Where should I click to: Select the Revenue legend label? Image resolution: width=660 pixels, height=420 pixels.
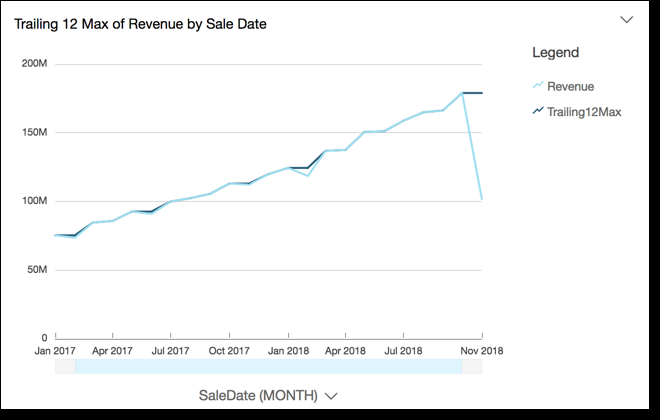(570, 87)
